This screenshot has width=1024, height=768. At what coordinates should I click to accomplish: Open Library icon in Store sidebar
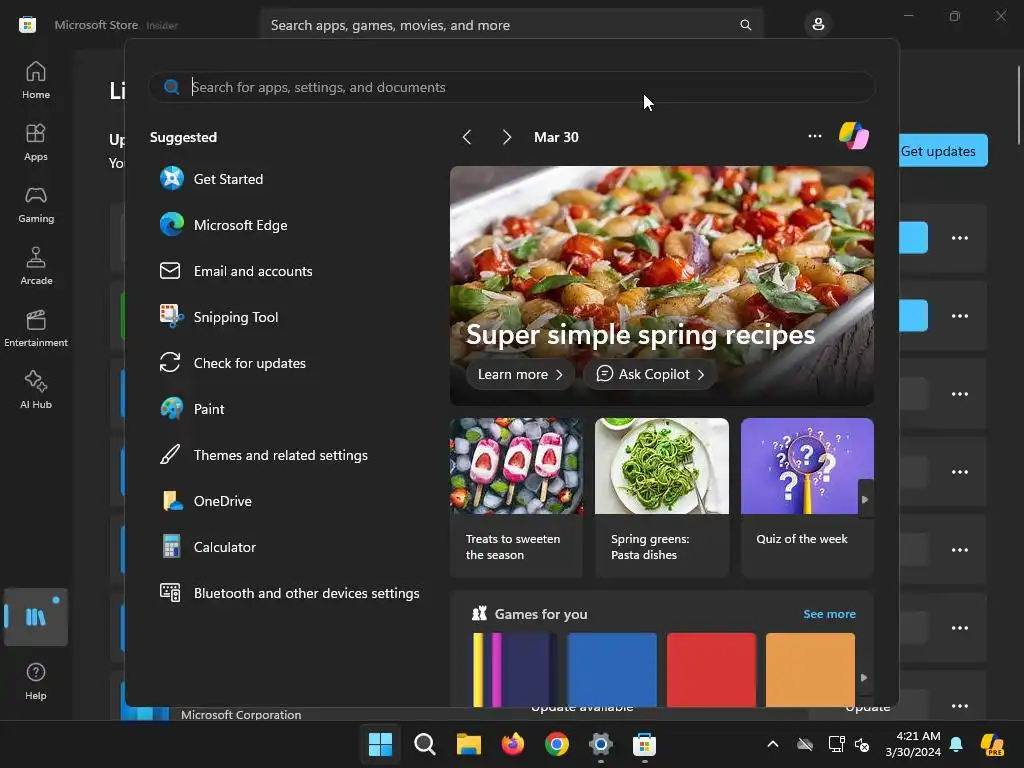(x=36, y=617)
